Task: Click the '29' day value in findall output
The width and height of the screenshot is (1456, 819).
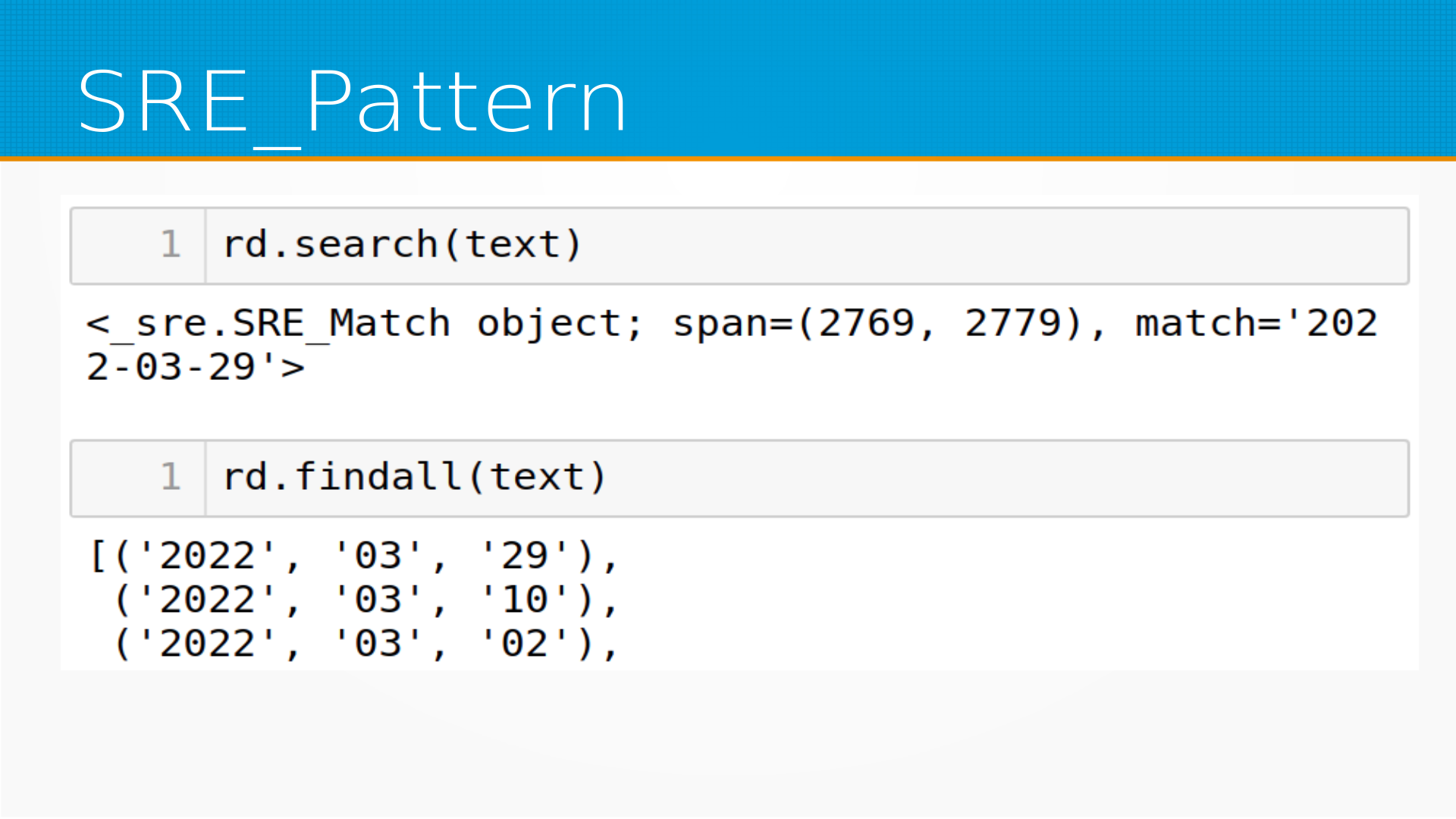Action: [x=524, y=557]
